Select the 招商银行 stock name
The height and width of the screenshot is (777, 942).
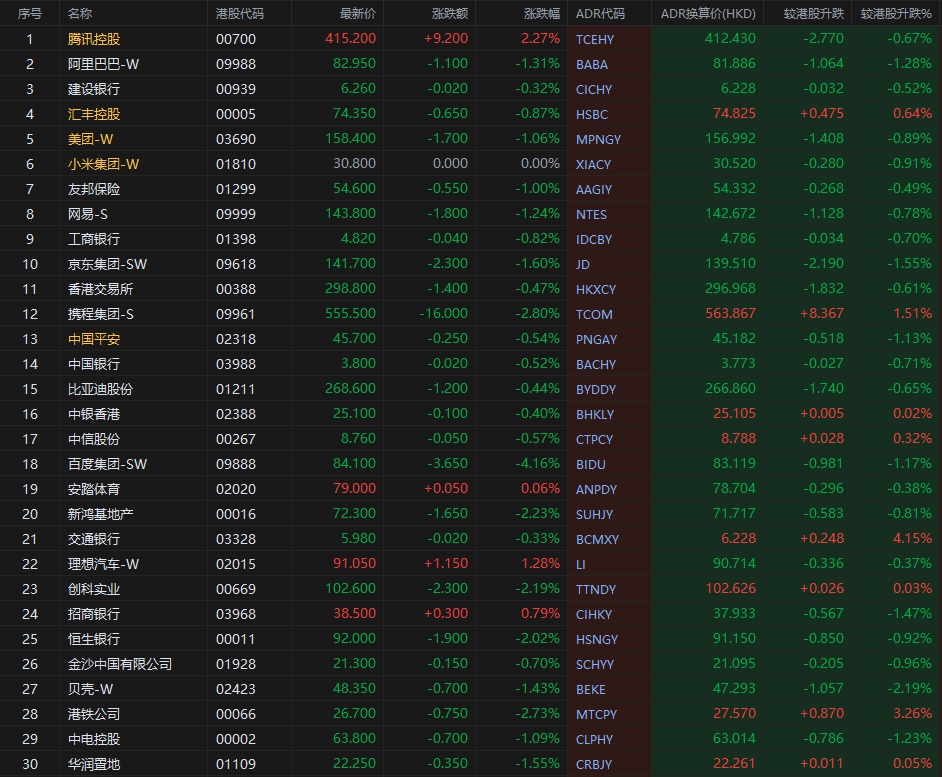point(94,614)
